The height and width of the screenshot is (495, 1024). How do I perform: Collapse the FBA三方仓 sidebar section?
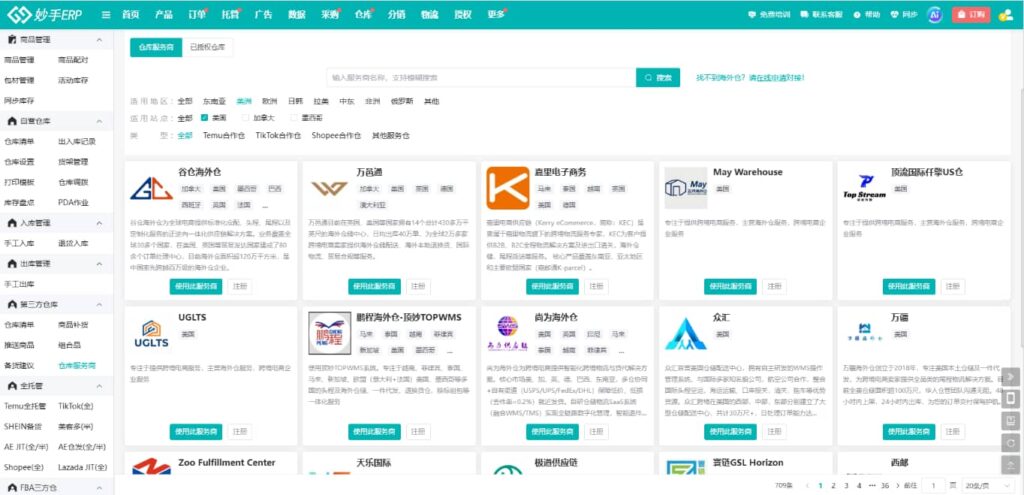(99, 488)
